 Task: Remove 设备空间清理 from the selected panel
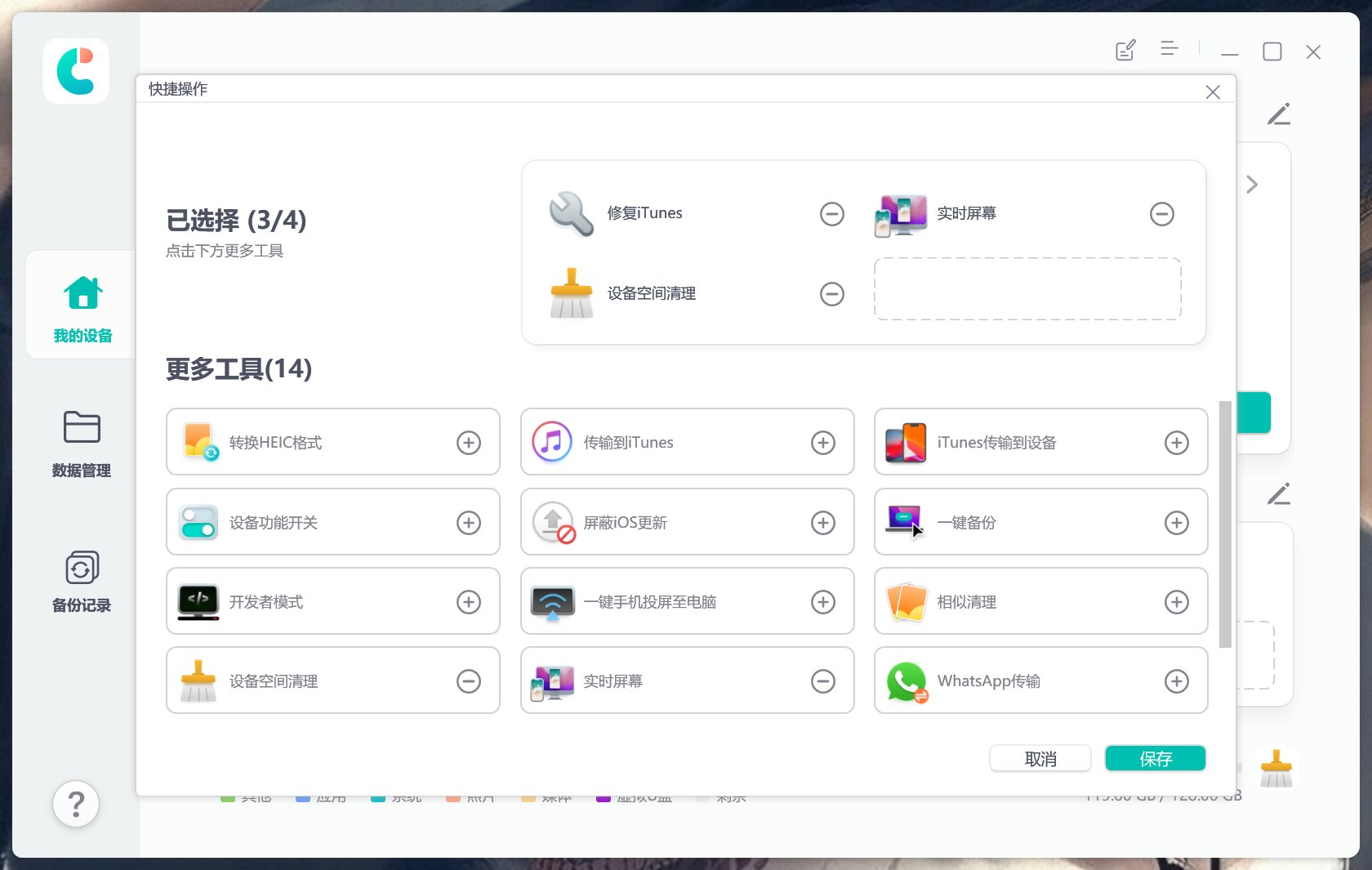[x=831, y=294]
